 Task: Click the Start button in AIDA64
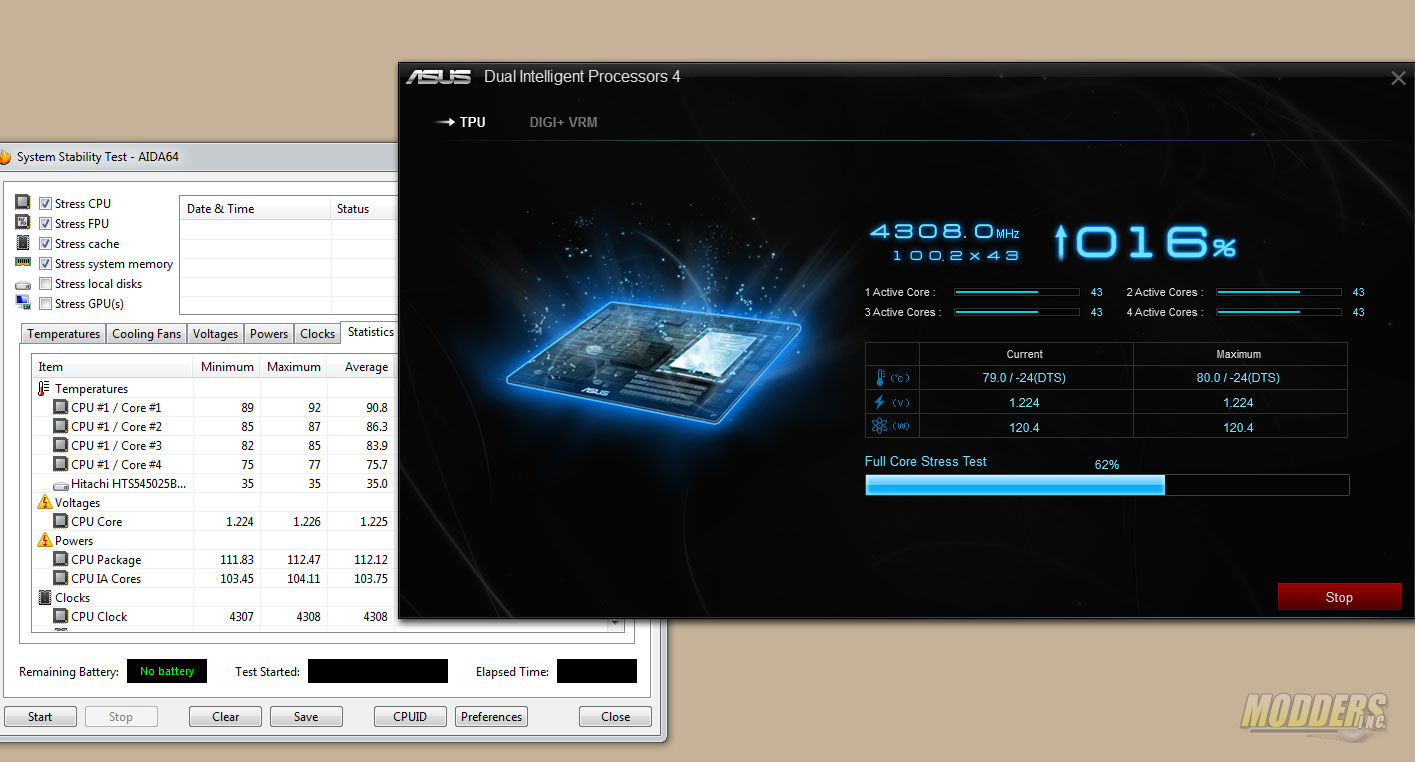tap(40, 717)
